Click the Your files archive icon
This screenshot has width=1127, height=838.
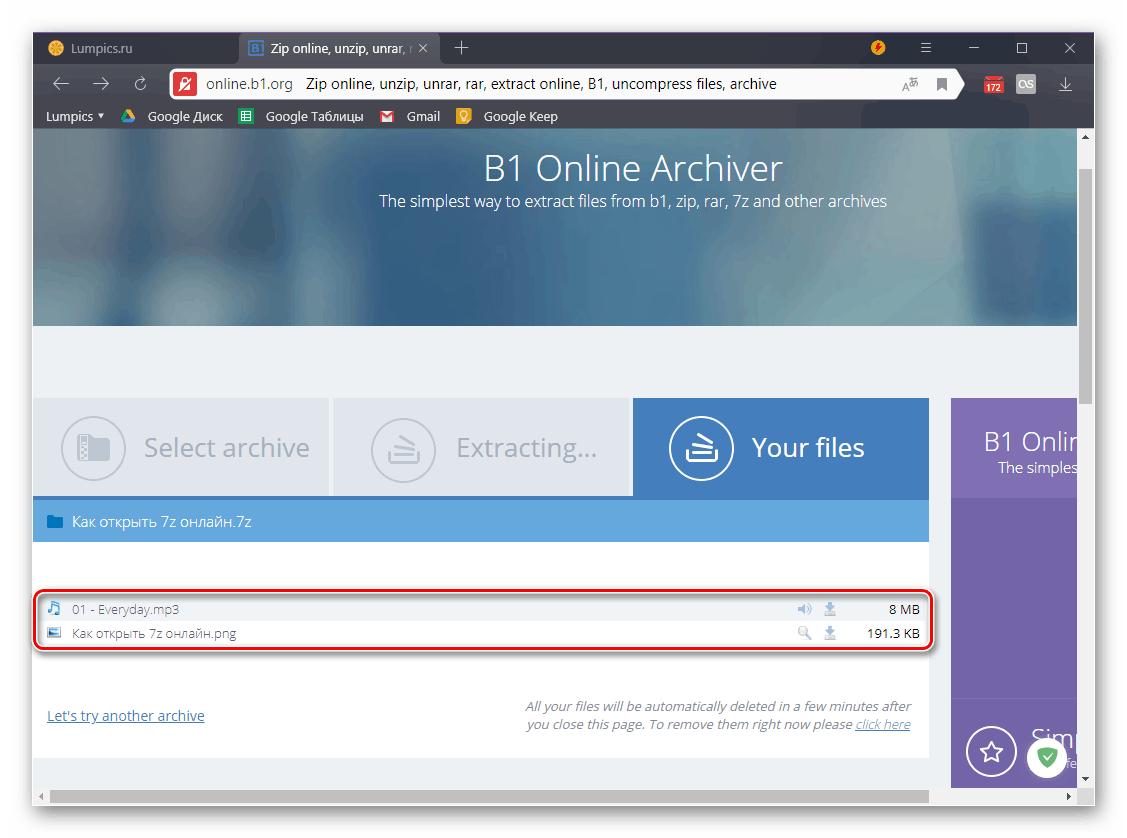(701, 448)
